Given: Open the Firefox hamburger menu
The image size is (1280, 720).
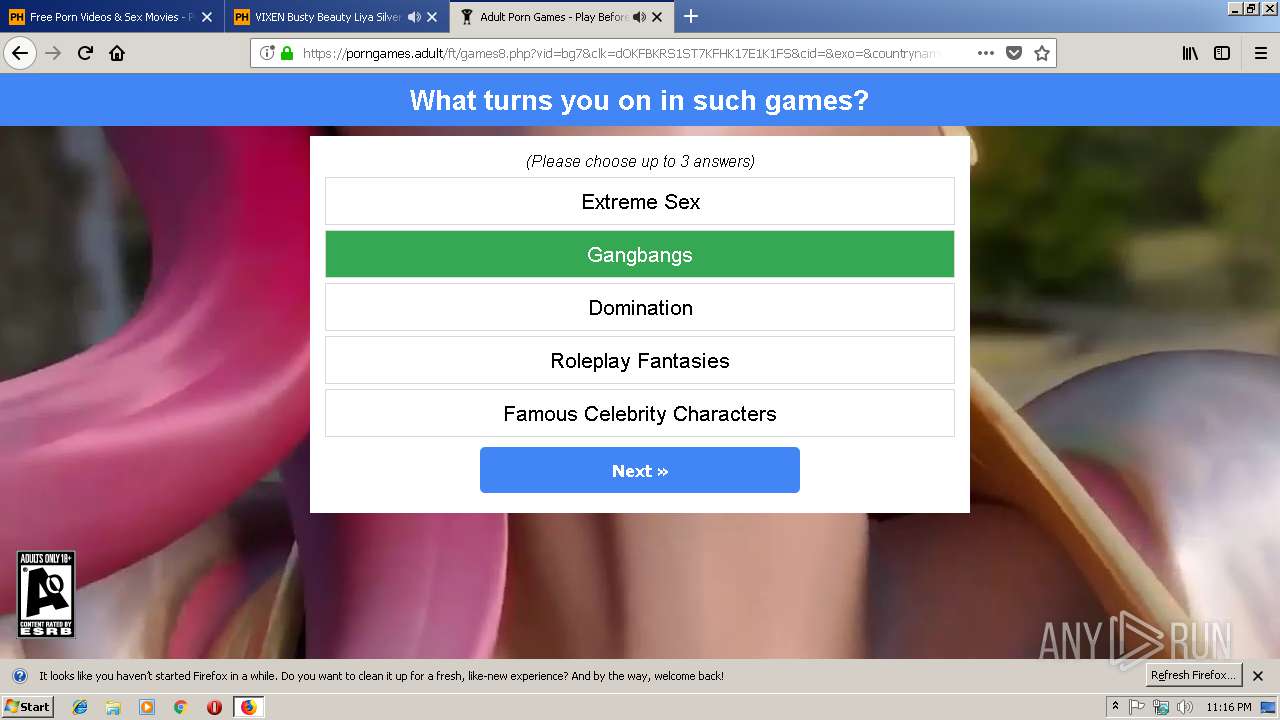Looking at the screenshot, I should coord(1261,53).
